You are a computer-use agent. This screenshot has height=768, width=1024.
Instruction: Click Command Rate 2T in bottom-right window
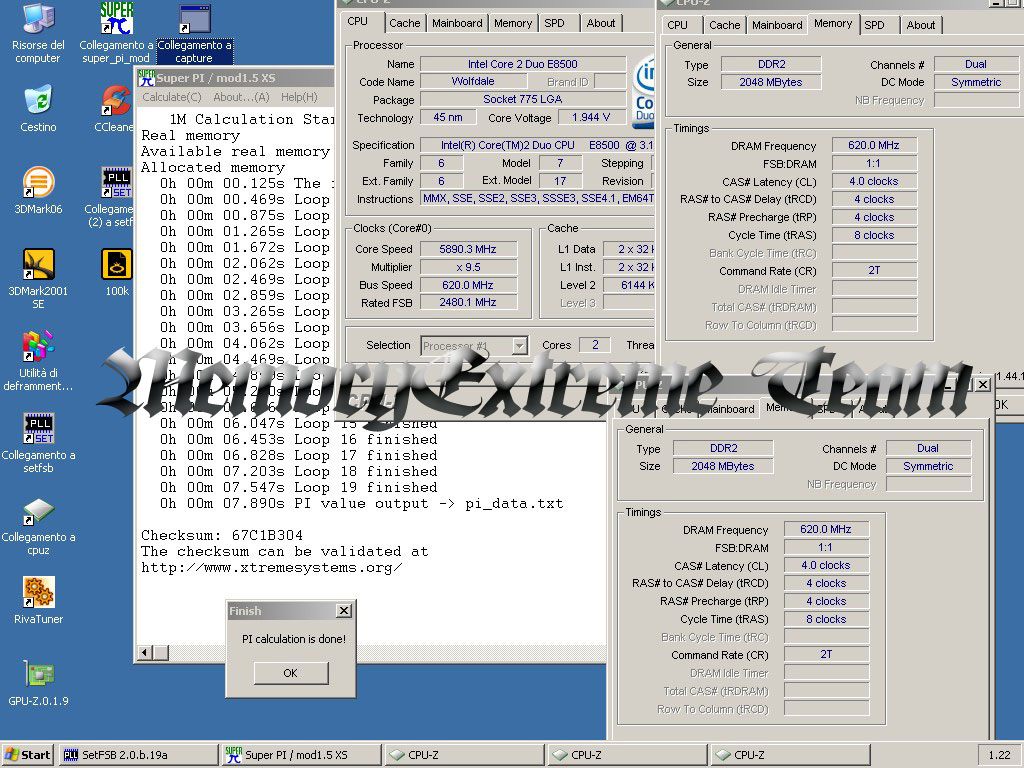tap(826, 654)
